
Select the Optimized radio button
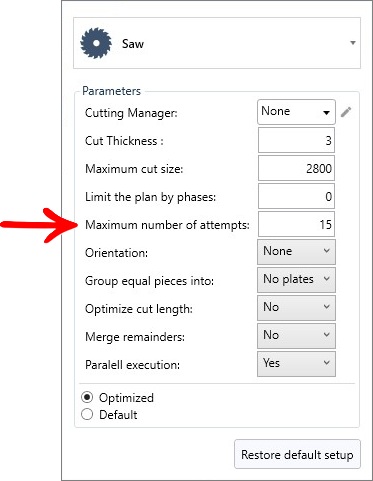87,397
